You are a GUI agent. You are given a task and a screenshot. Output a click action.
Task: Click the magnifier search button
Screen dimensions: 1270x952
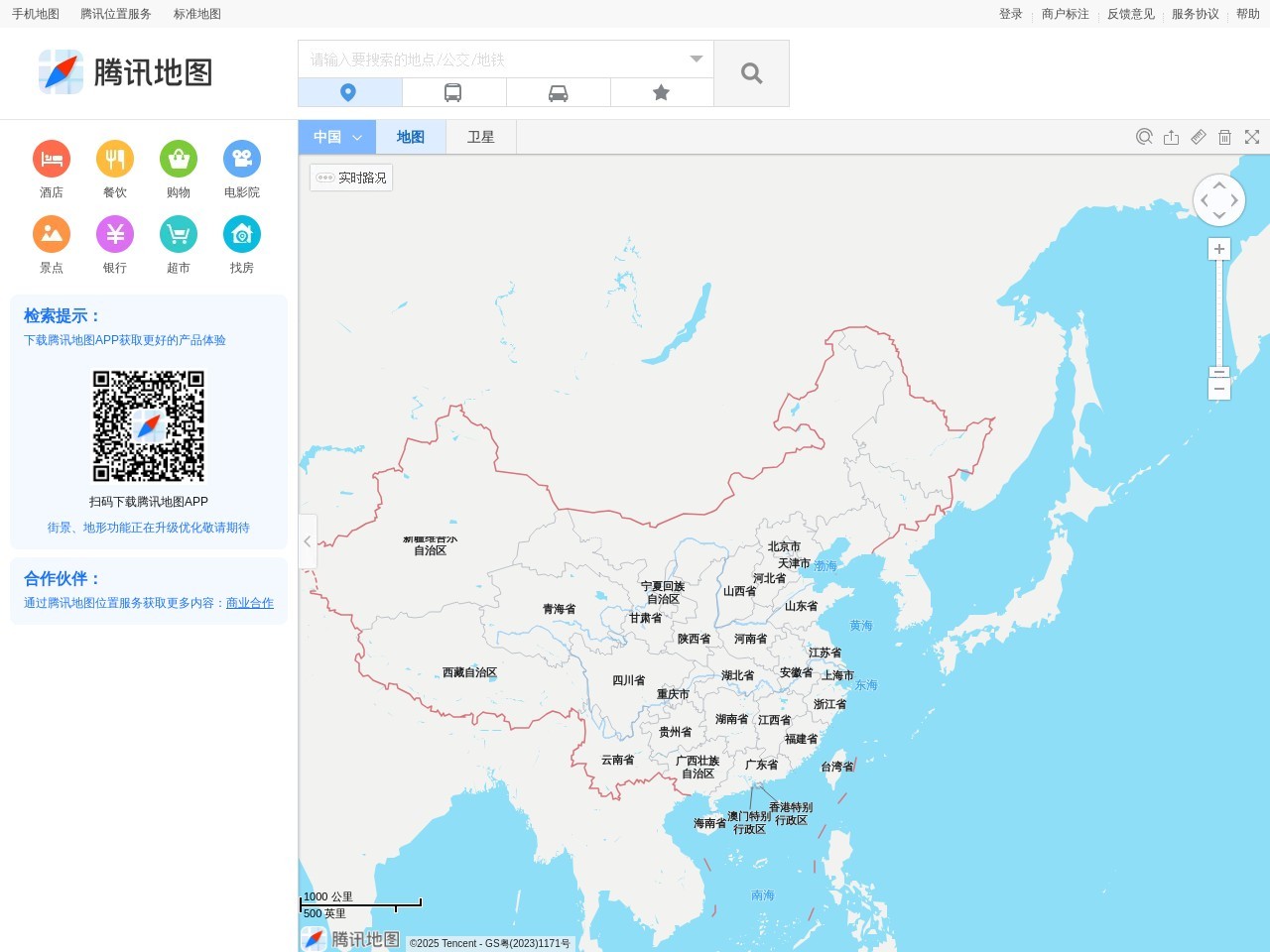click(751, 72)
